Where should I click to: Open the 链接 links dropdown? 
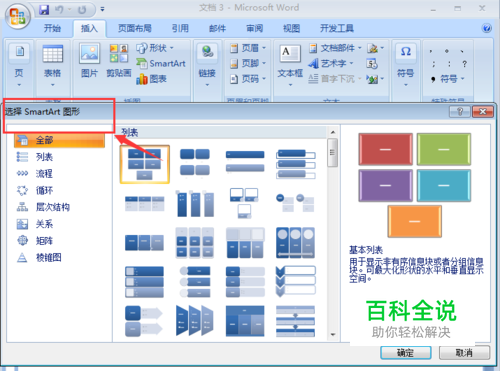click(207, 66)
